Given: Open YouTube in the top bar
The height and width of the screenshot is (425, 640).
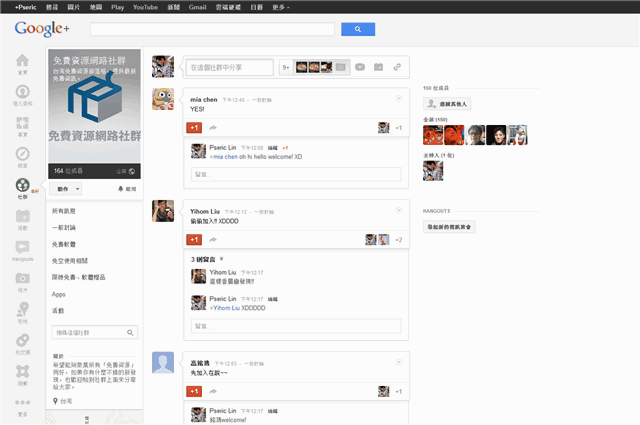Looking at the screenshot, I should click(145, 7).
